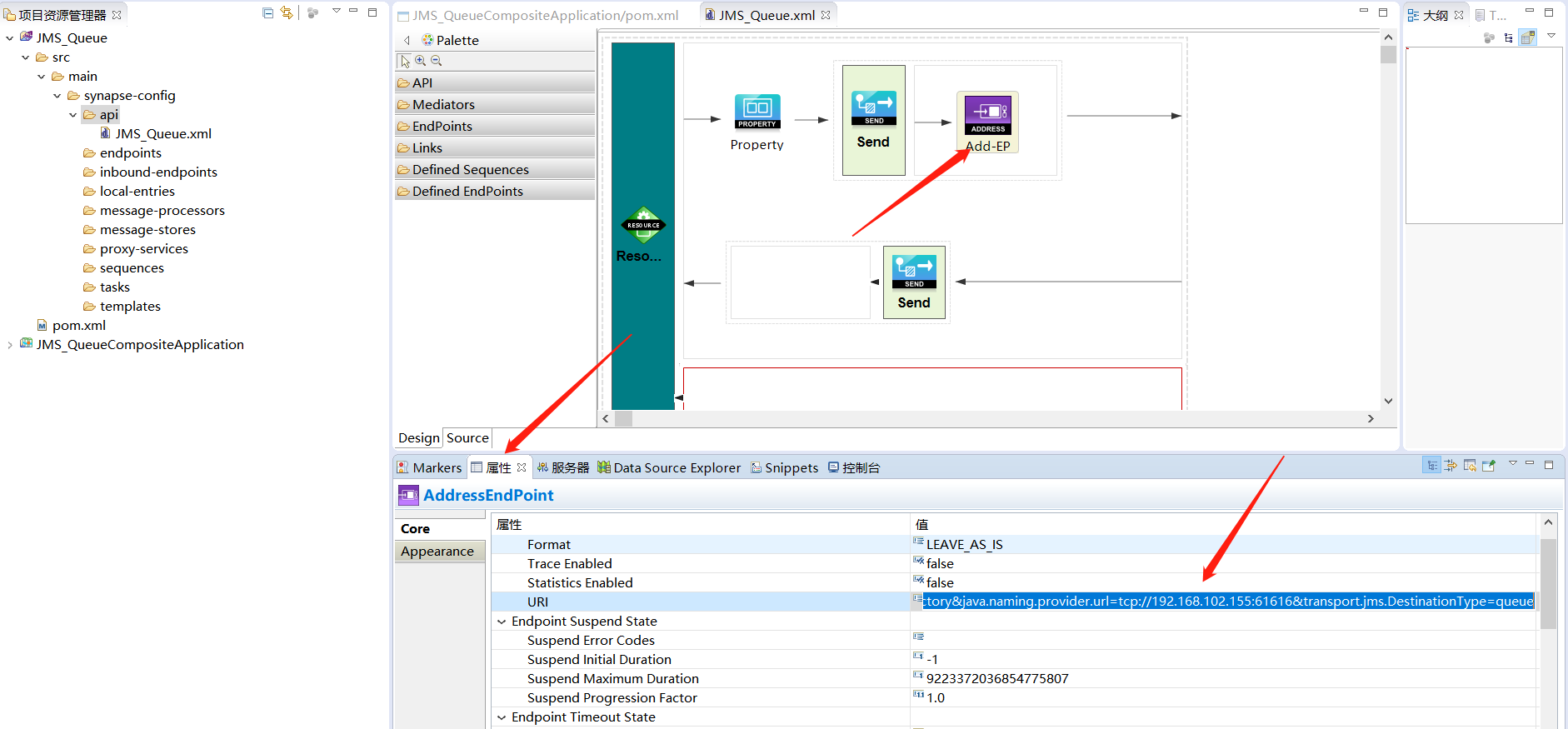Collapse the synapse-config folder

[x=57, y=95]
